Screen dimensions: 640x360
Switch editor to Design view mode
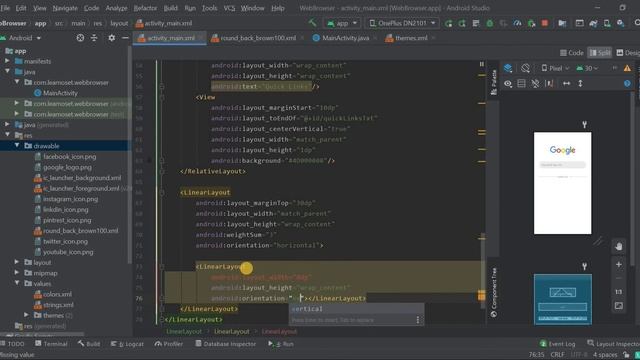(628, 53)
